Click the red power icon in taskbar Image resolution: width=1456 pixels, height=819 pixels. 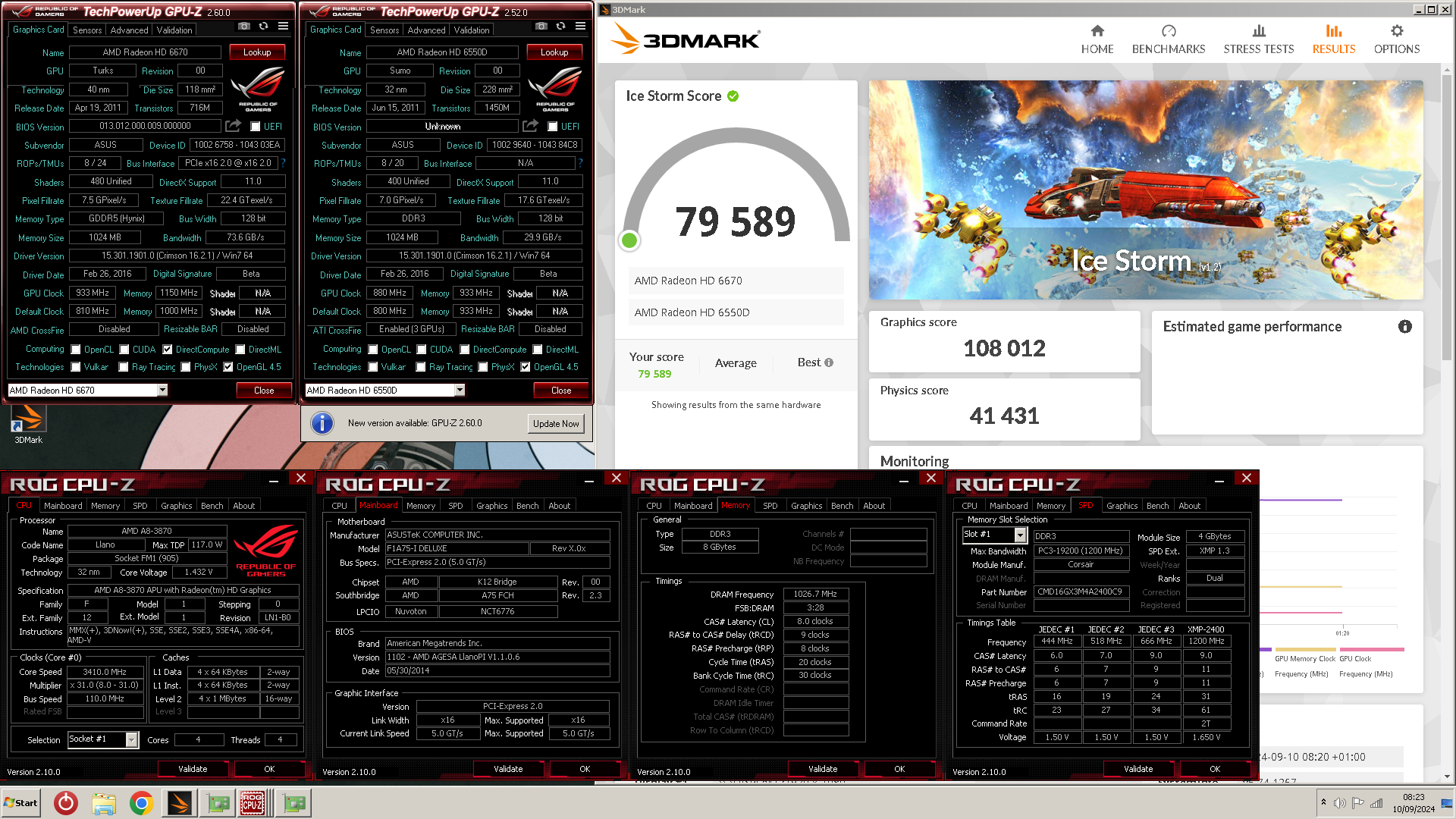[x=66, y=803]
